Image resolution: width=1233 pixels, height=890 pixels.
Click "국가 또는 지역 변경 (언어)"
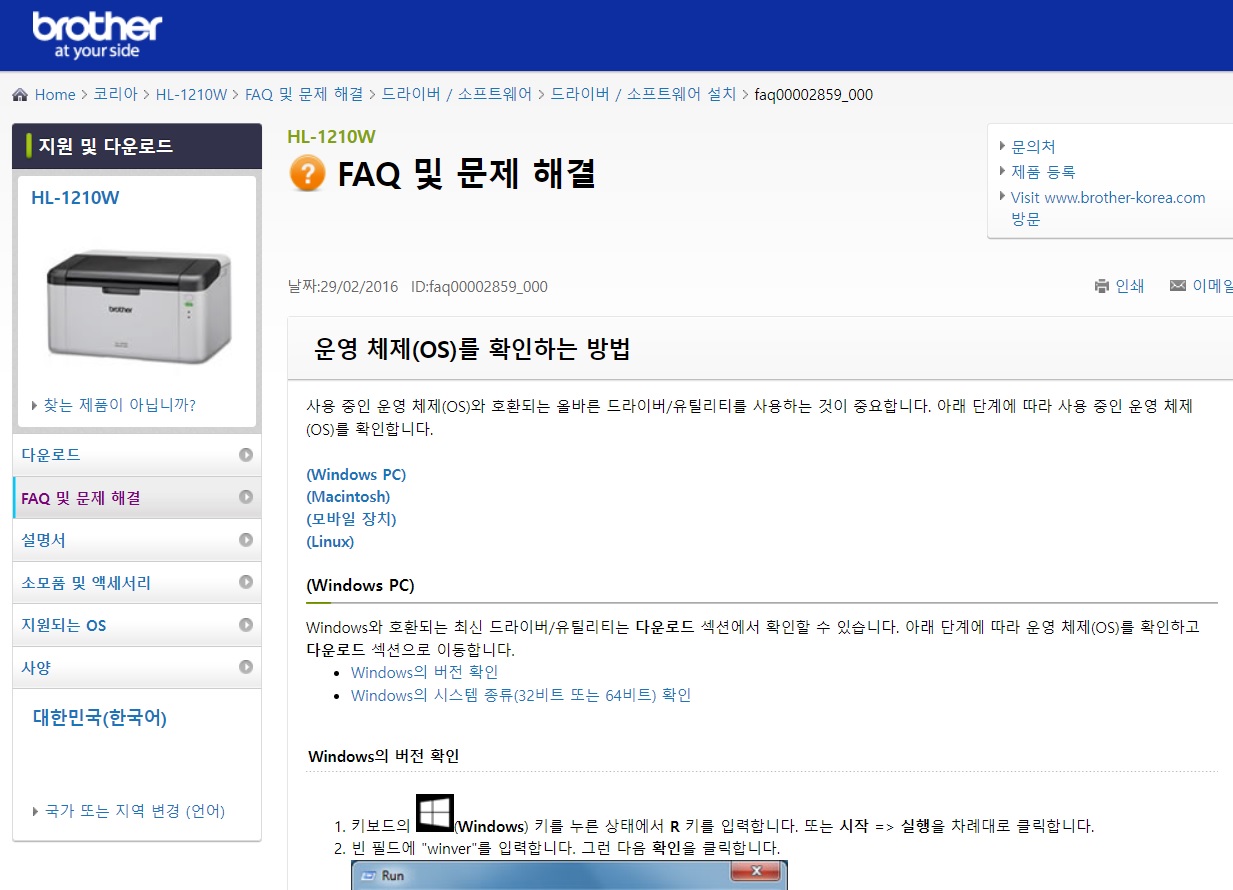point(135,811)
